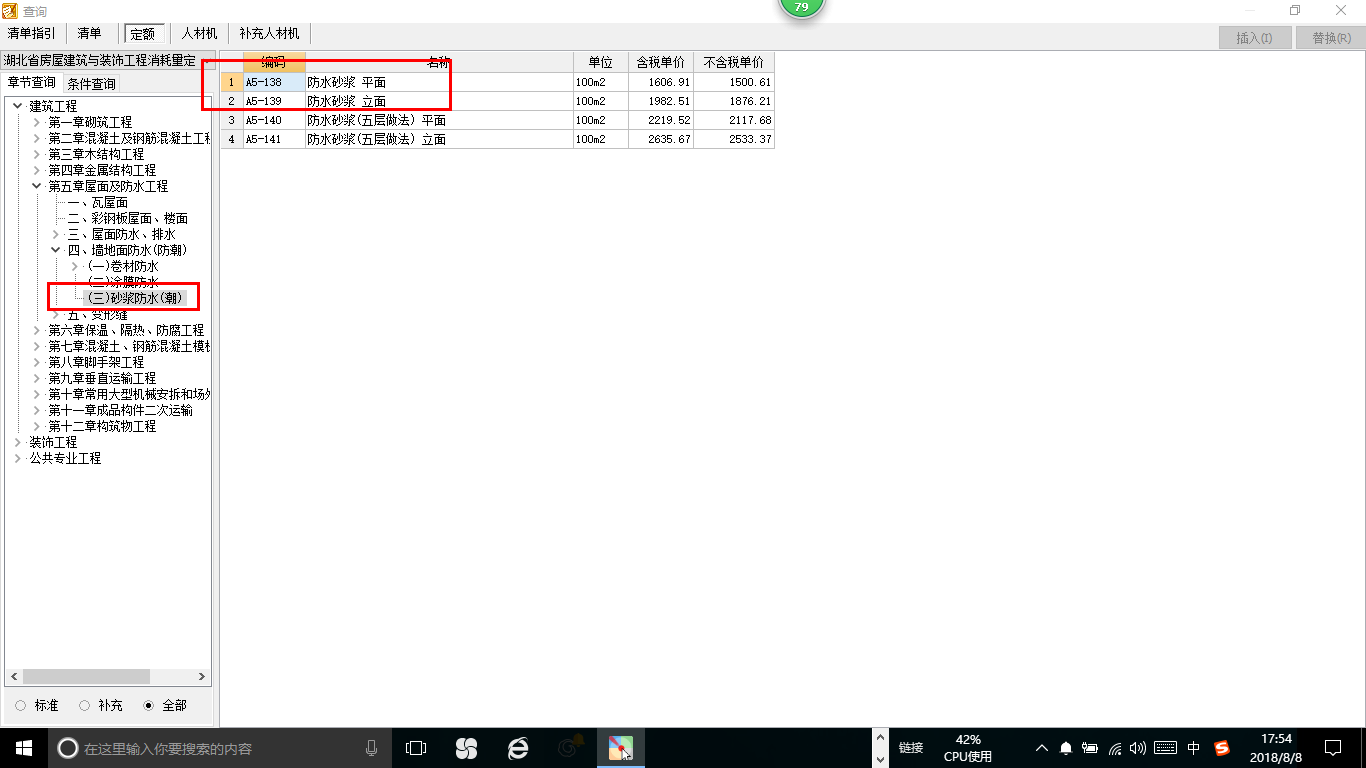1366x768 pixels.
Task: Click the green 79 floating badge
Action: tap(801, 6)
